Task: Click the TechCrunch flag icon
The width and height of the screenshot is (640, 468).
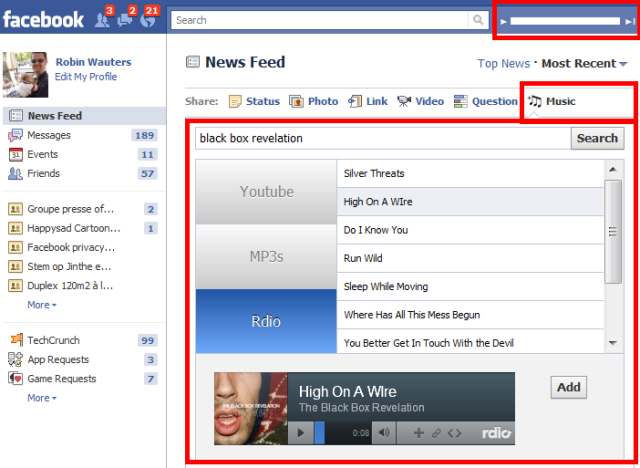Action: click(x=16, y=339)
